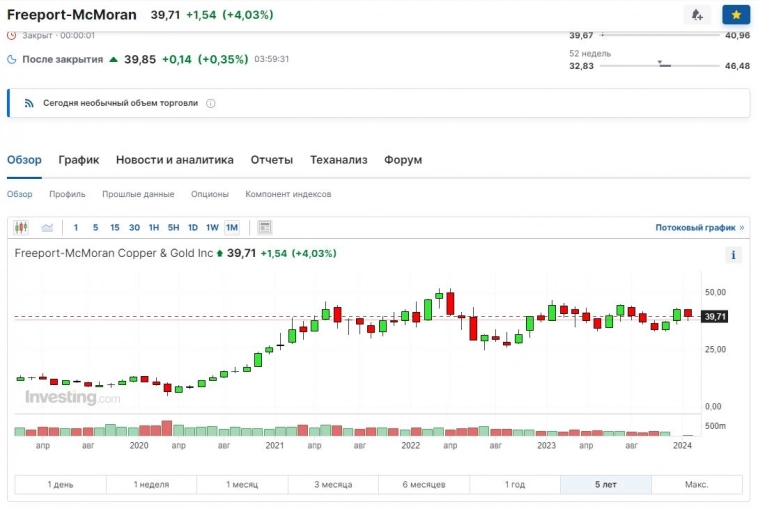The image size is (758, 509).
Task: Open the Новости и аналитика tab
Action: 175,160
